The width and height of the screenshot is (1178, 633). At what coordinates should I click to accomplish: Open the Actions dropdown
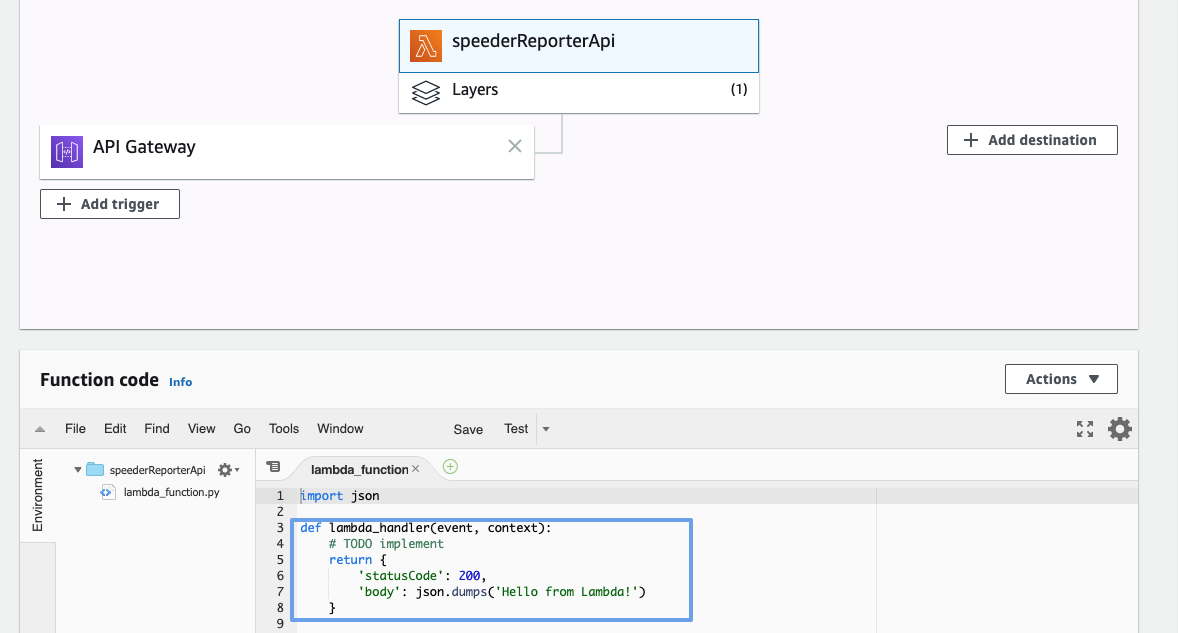click(1062, 379)
